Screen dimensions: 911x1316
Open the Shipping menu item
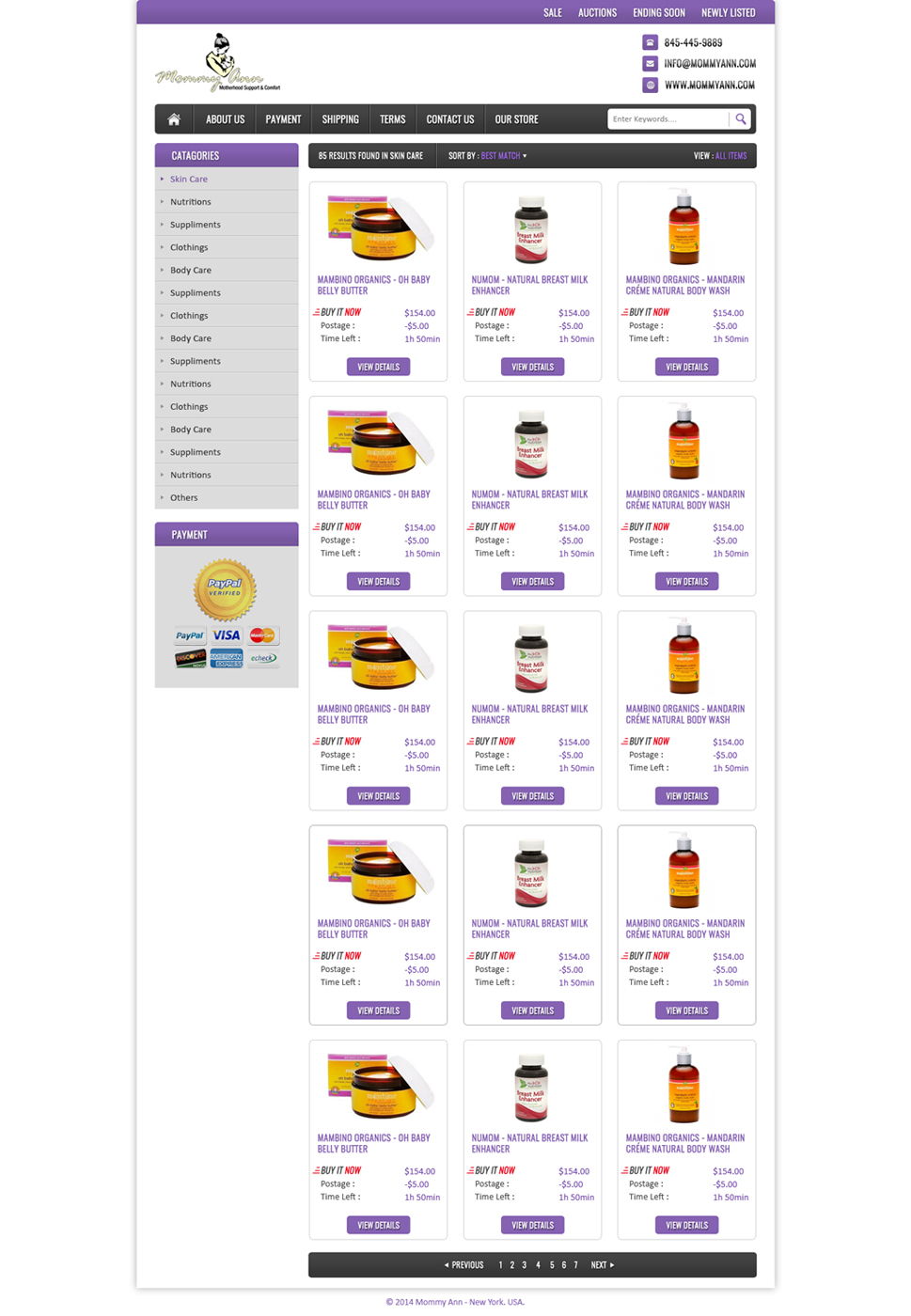(340, 119)
